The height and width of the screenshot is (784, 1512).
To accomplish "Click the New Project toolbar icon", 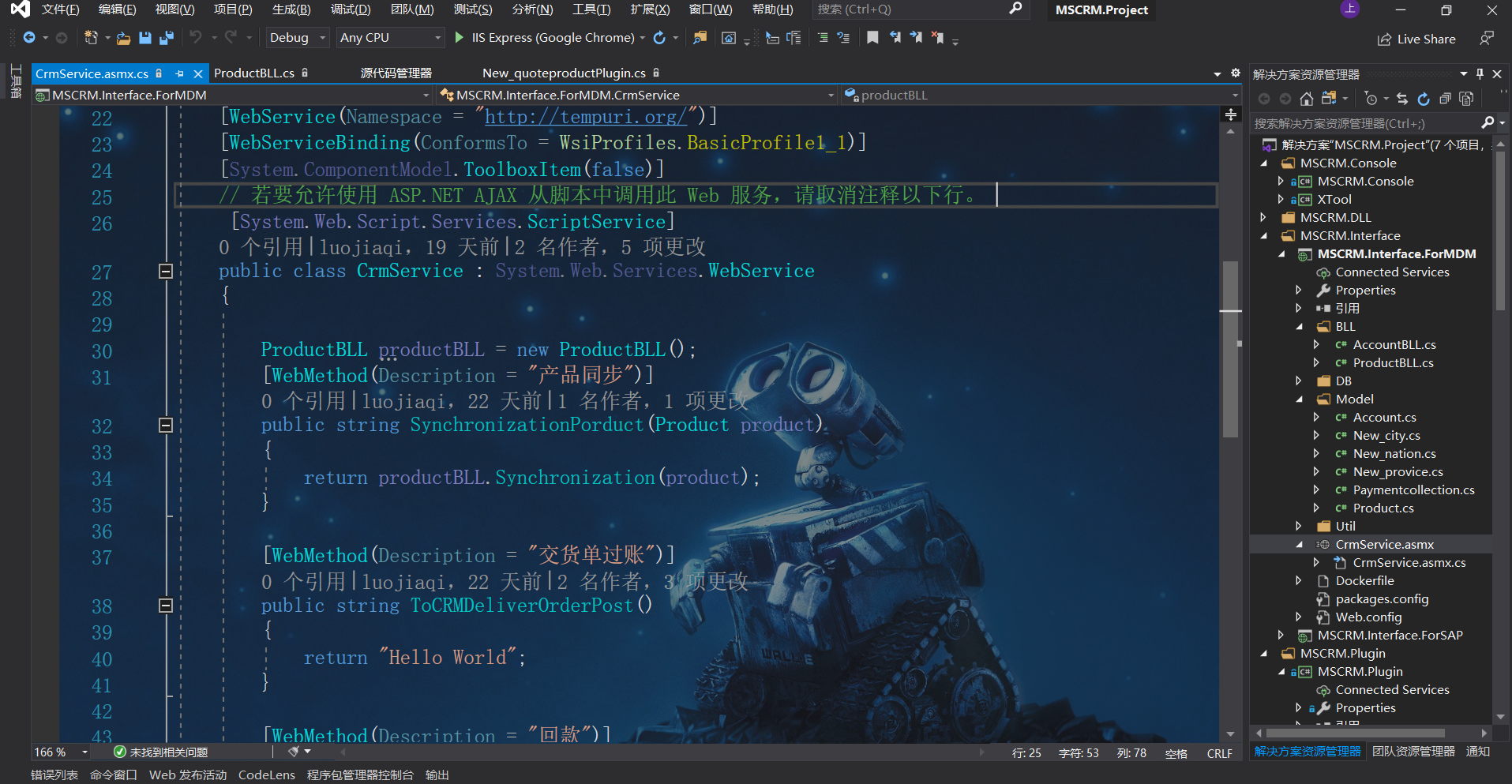I will [92, 38].
